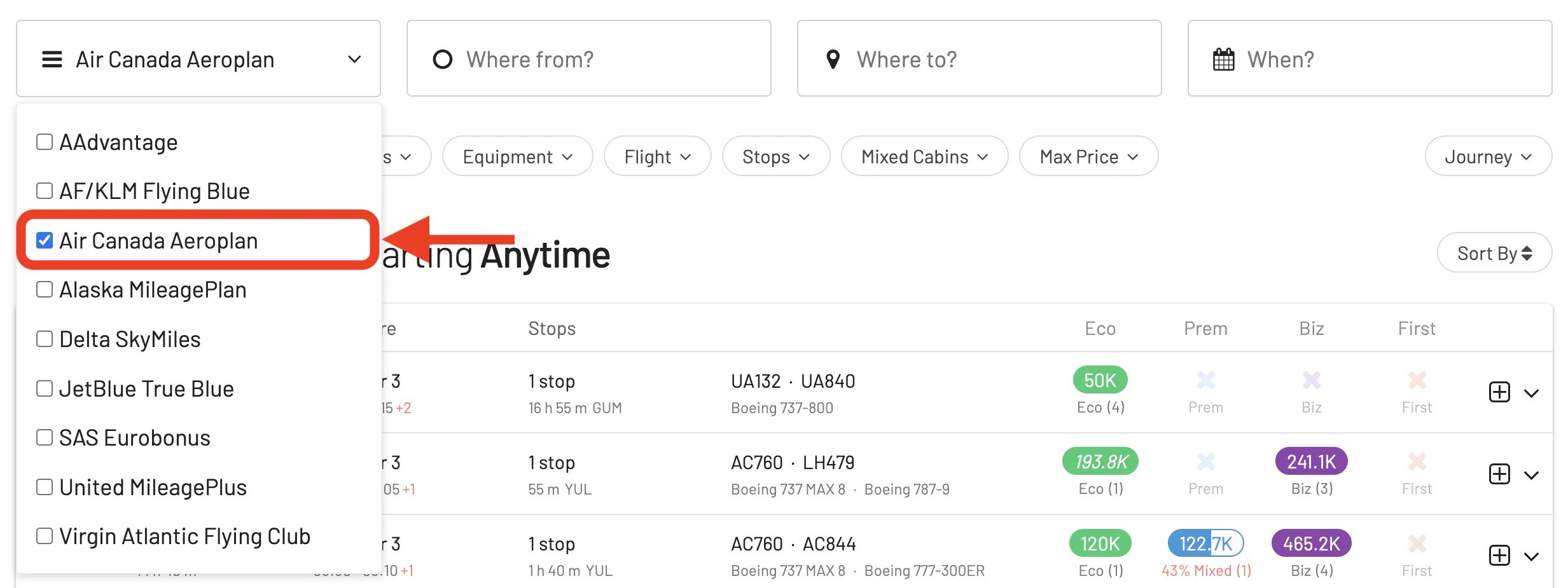Select the 193.8K Eco fare badge
Screen dimensions: 1568x588
click(1100, 462)
